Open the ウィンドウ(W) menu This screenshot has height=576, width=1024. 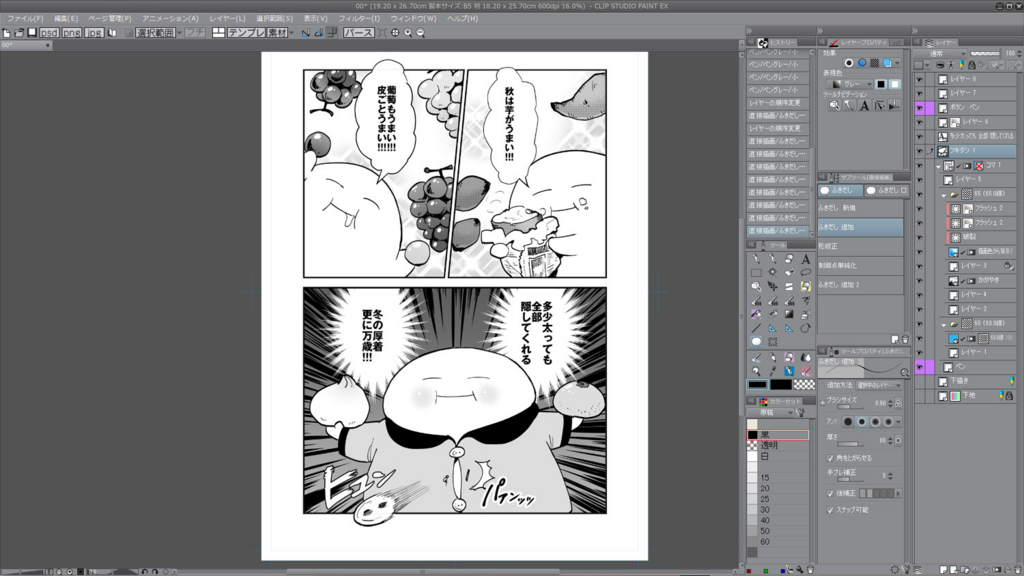tap(413, 19)
